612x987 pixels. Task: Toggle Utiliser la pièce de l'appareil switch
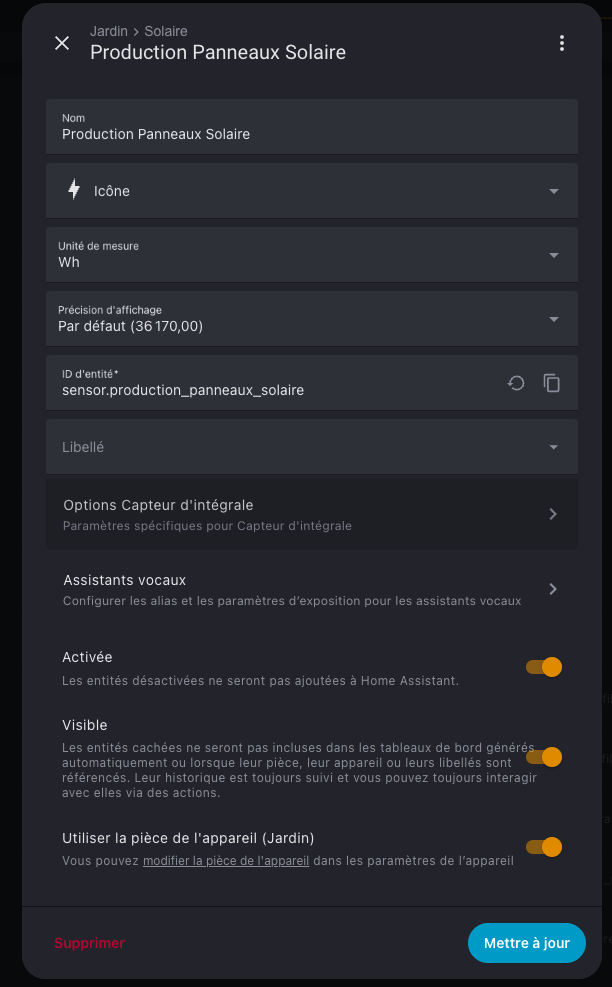[544, 847]
